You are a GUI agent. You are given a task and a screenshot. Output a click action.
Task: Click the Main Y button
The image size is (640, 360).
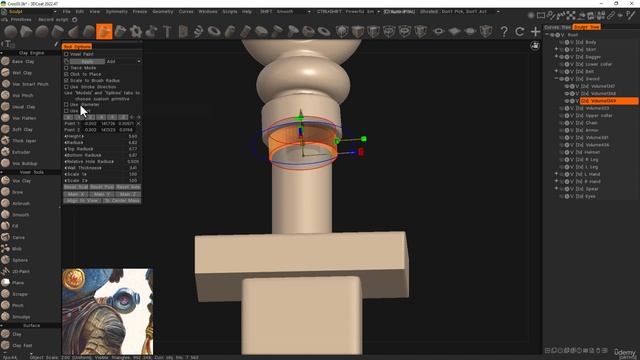click(102, 194)
